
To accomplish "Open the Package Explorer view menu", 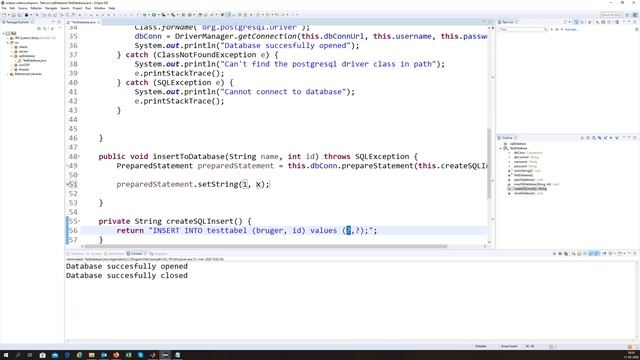I will [60, 28].
